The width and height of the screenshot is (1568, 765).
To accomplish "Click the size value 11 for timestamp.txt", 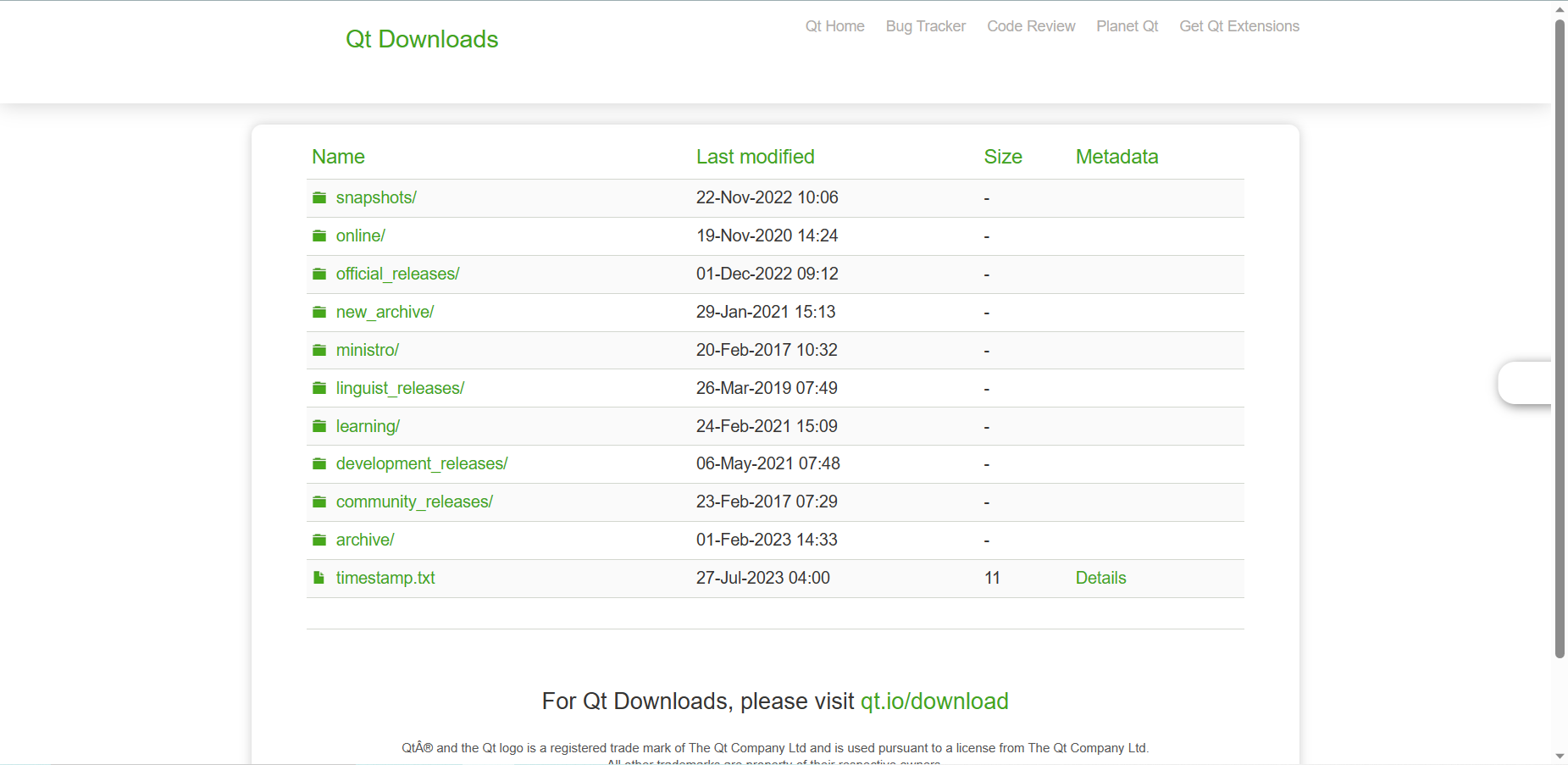I will 992,578.
